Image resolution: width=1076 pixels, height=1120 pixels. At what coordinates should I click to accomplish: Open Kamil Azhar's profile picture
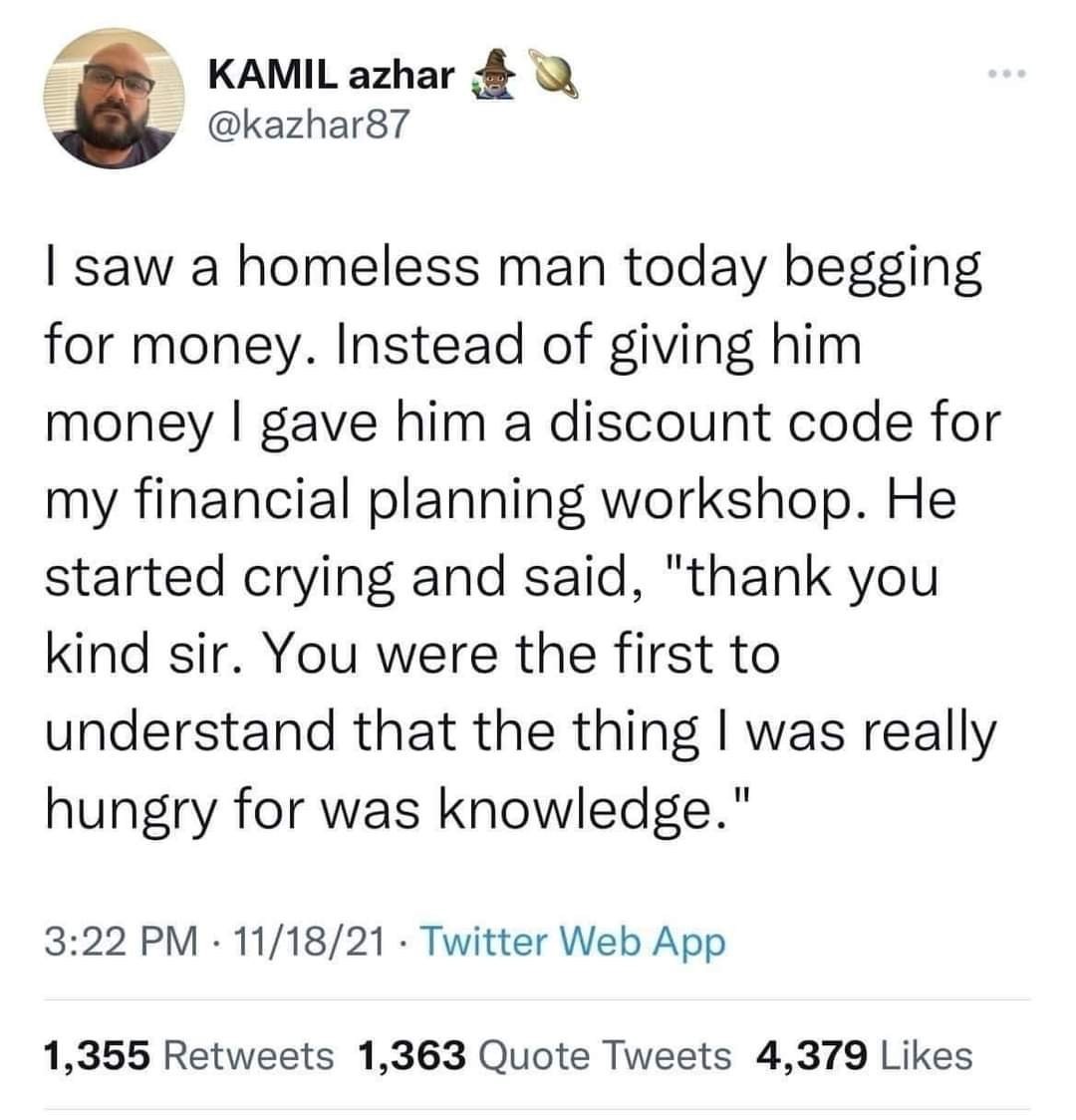[x=112, y=98]
